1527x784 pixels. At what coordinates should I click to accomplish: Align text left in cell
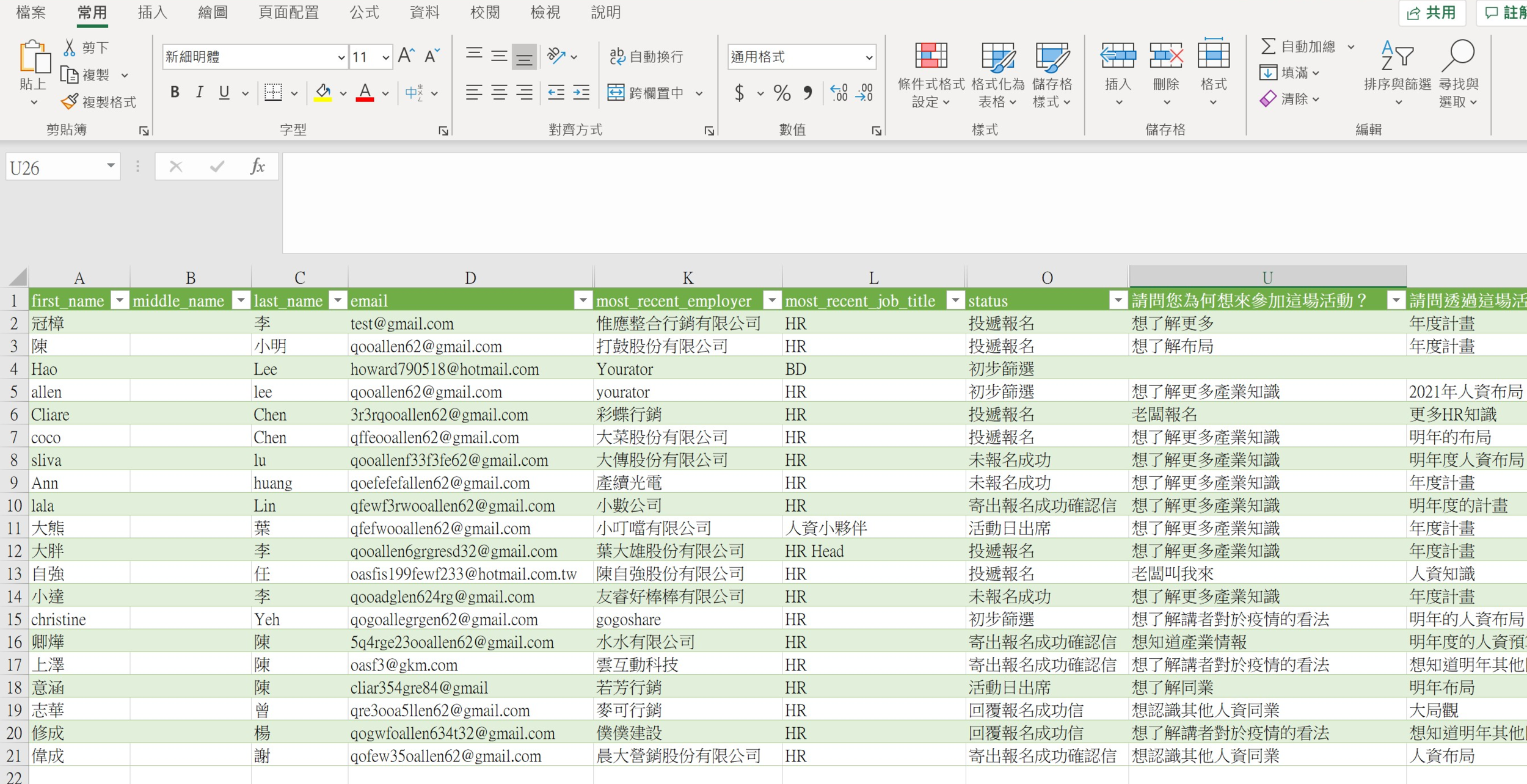(473, 93)
